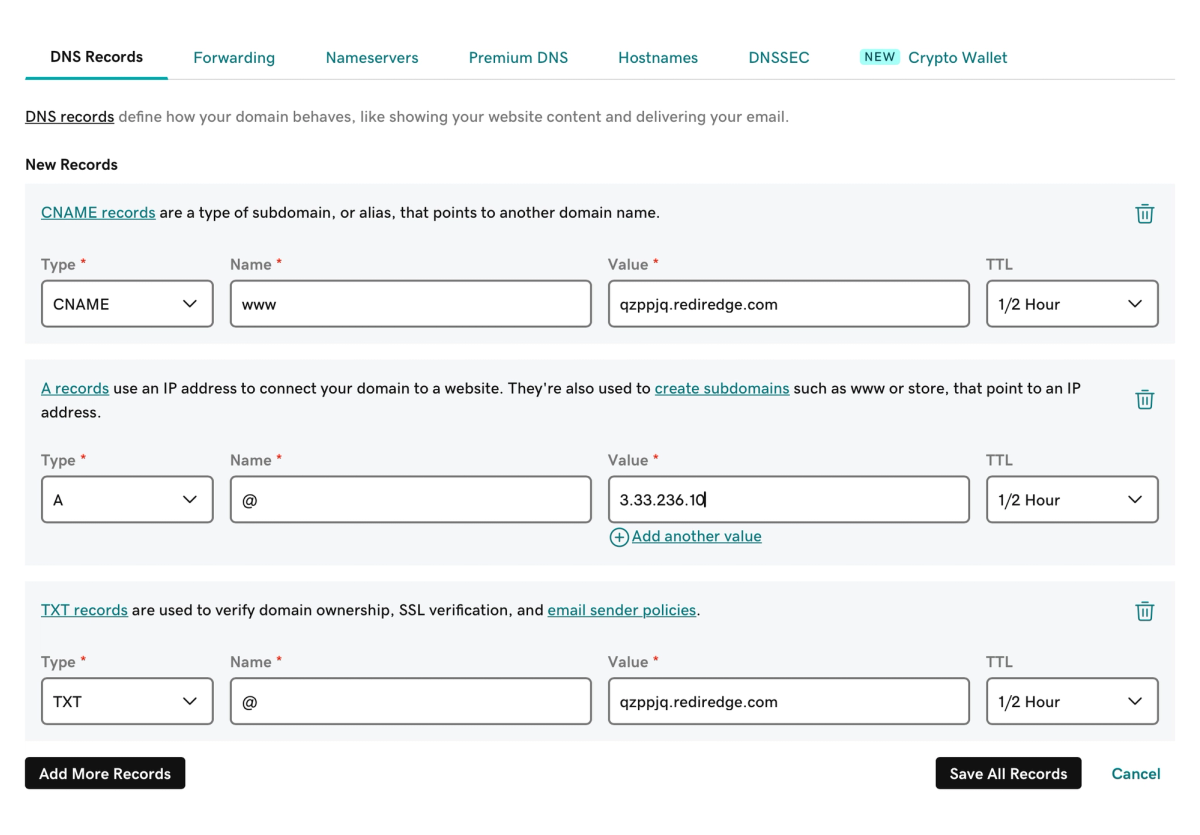Follow the CNAME records link
Viewport: 1200px width, 835px height.
pos(98,213)
